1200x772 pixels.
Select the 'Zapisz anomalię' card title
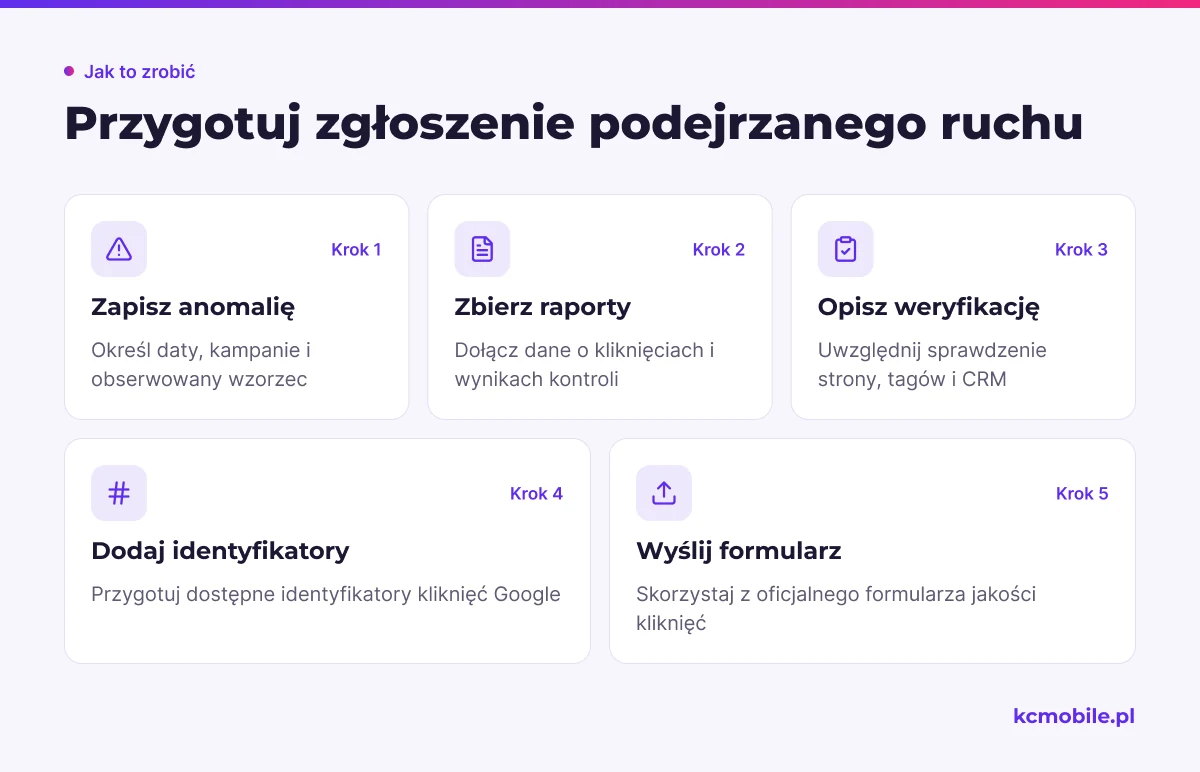(193, 307)
